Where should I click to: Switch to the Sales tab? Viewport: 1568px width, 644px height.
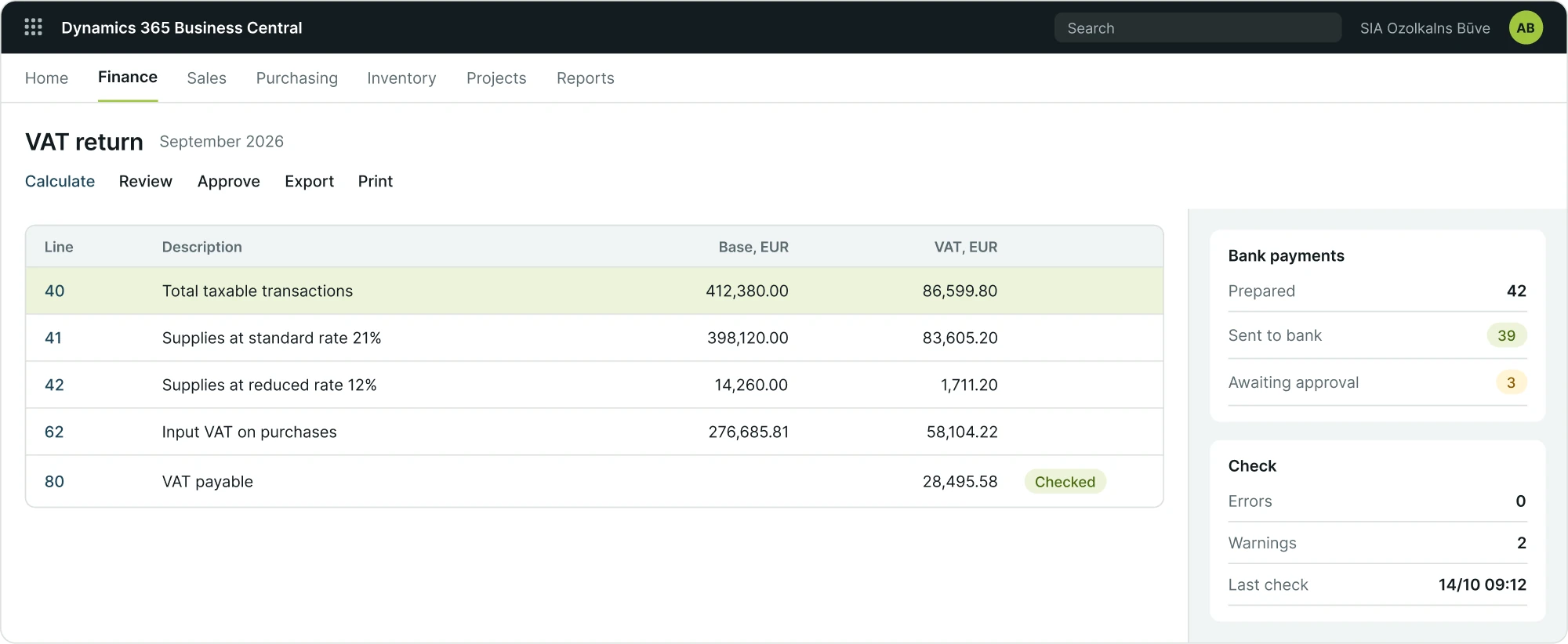pos(207,78)
